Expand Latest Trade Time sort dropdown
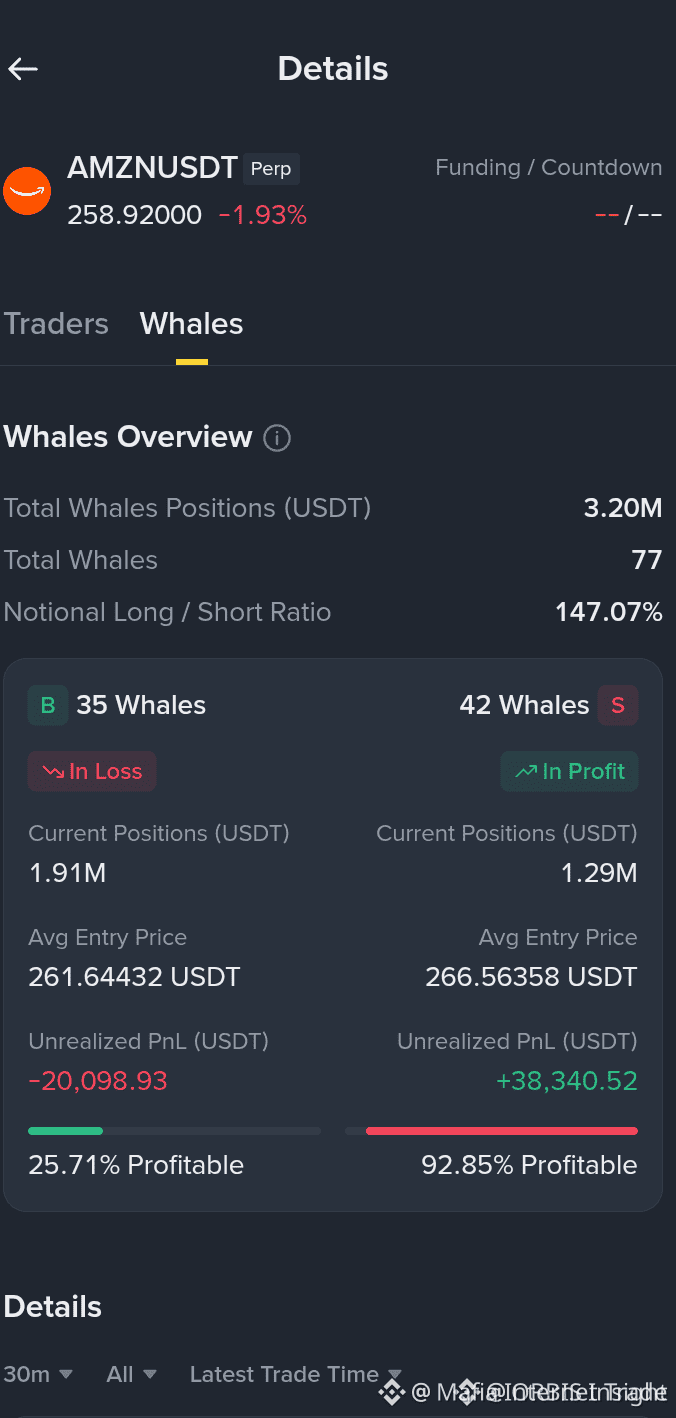This screenshot has height=1418, width=676. (296, 1374)
